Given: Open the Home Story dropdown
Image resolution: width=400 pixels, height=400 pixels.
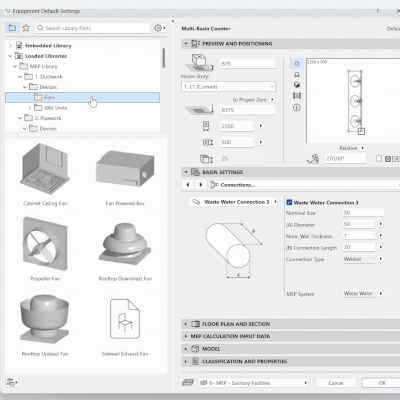Looking at the screenshot, I should point(228,87).
